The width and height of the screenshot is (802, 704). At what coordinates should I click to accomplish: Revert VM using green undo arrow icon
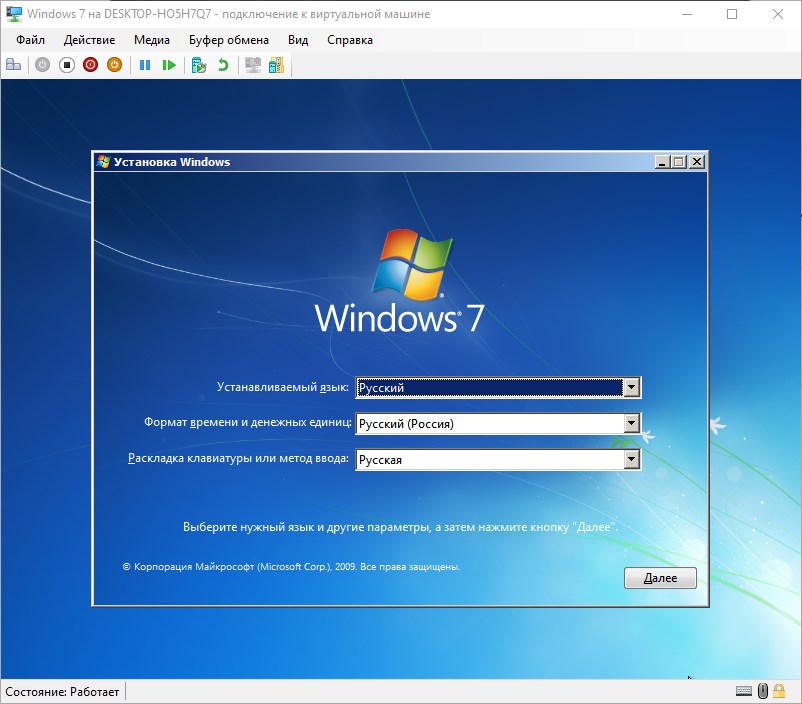pyautogui.click(x=223, y=65)
